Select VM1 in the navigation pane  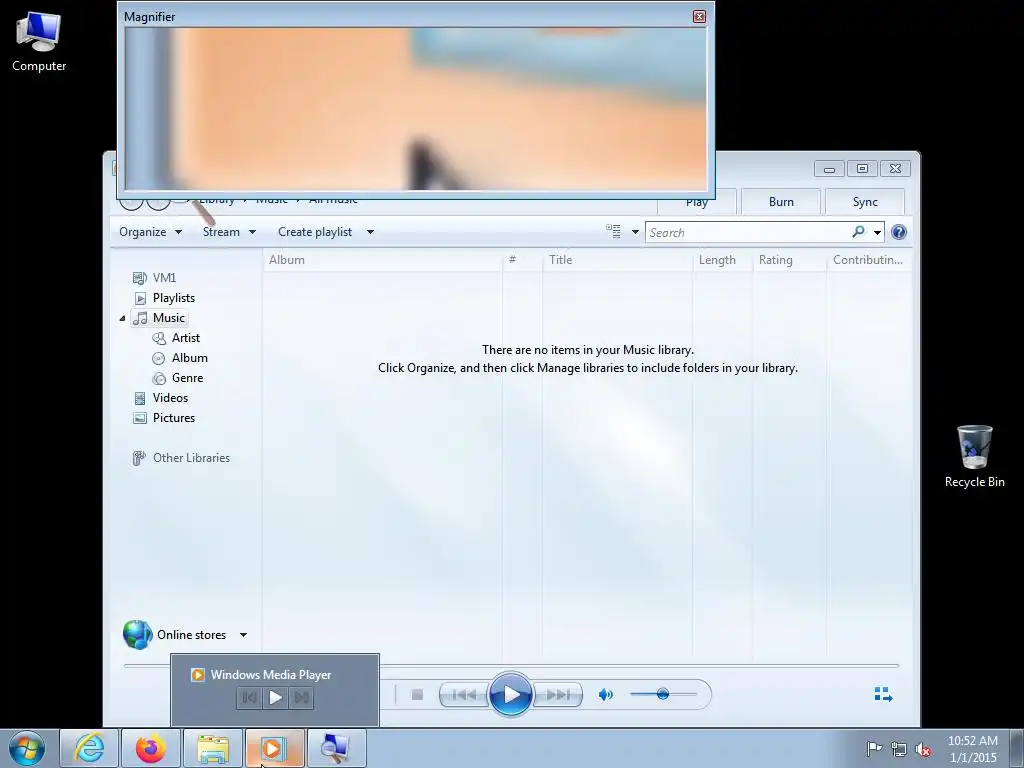coord(164,278)
